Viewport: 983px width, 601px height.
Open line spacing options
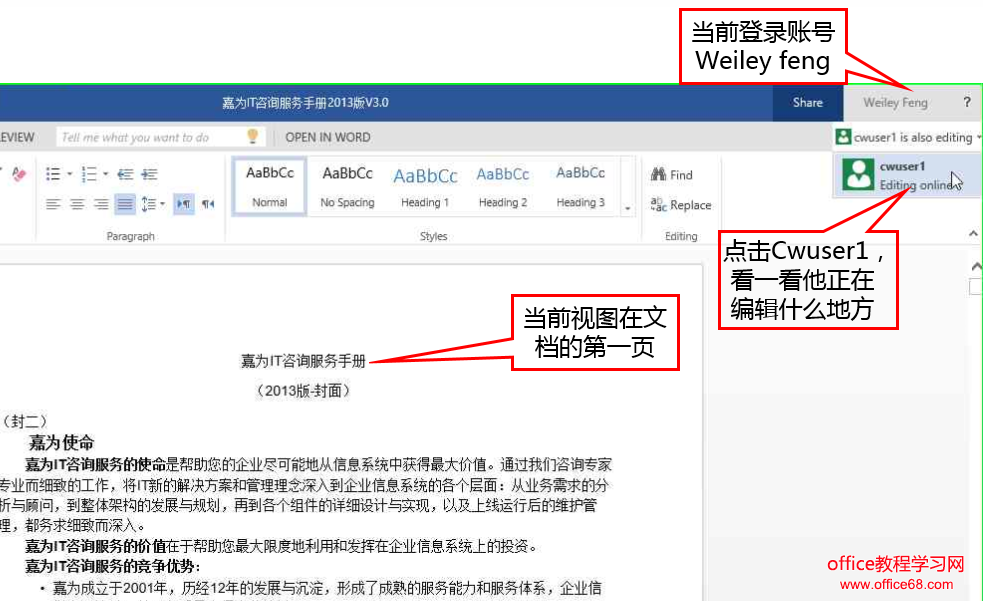(x=149, y=204)
